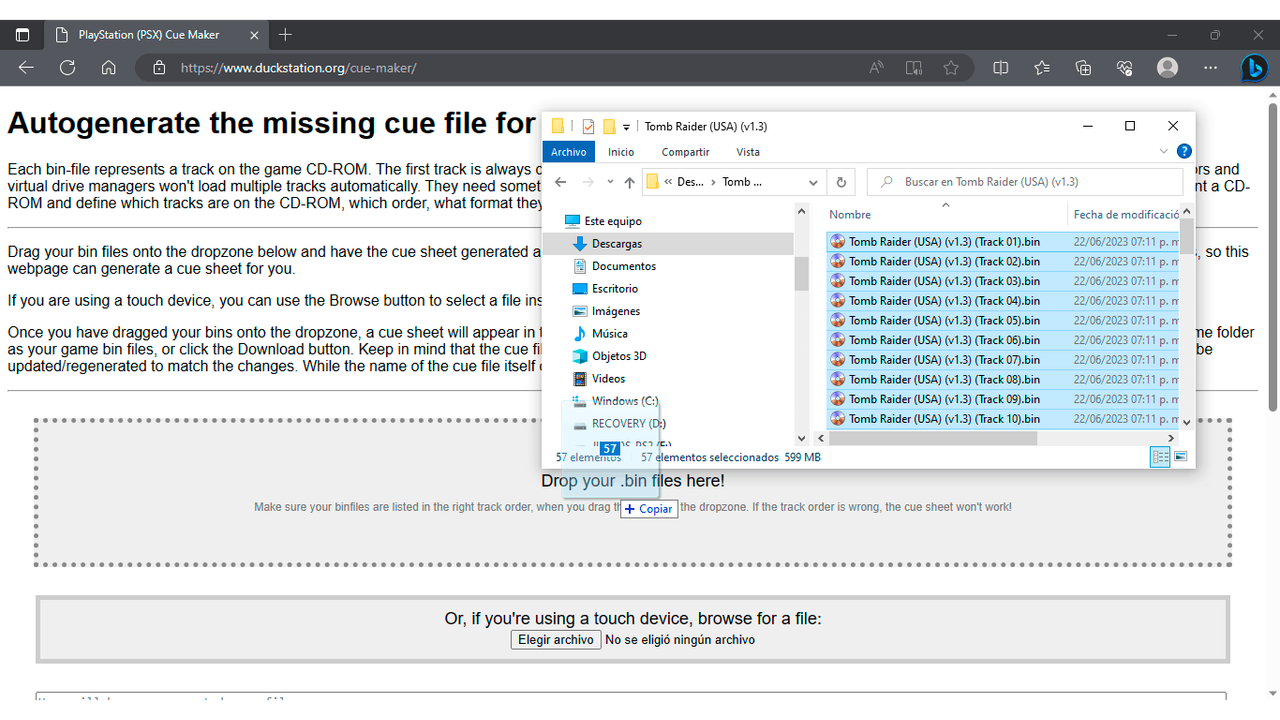Viewport: 1280px width, 720px height.
Task: Open the Edge profile avatar
Action: [1167, 68]
